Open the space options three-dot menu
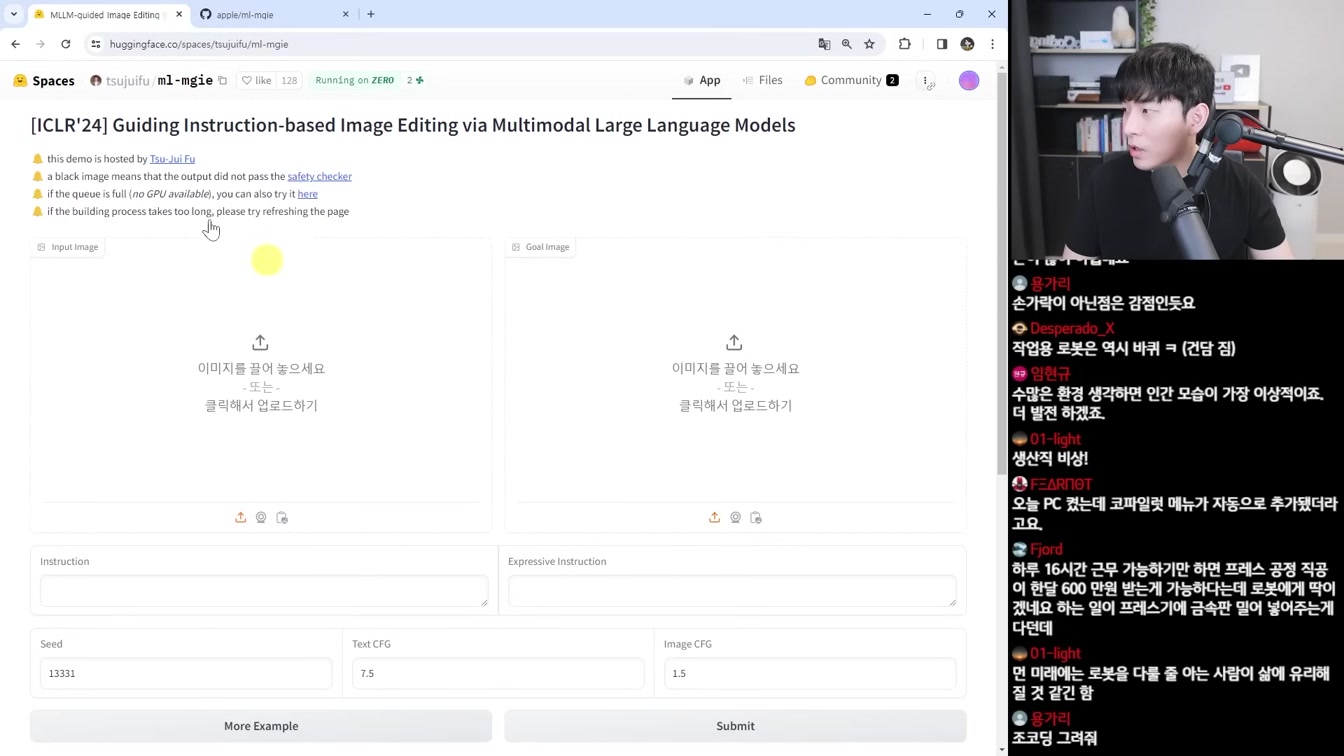This screenshot has height=756, width=1344. click(926, 81)
